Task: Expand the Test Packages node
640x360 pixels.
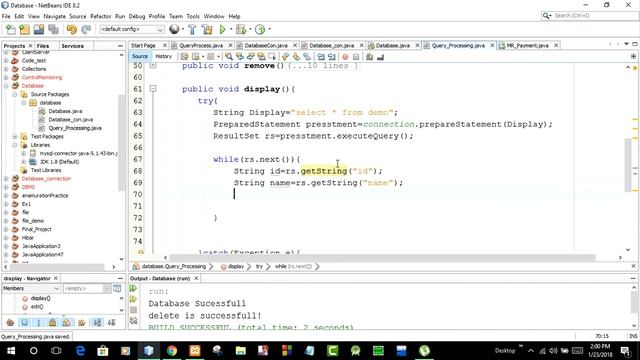Action: (15, 136)
